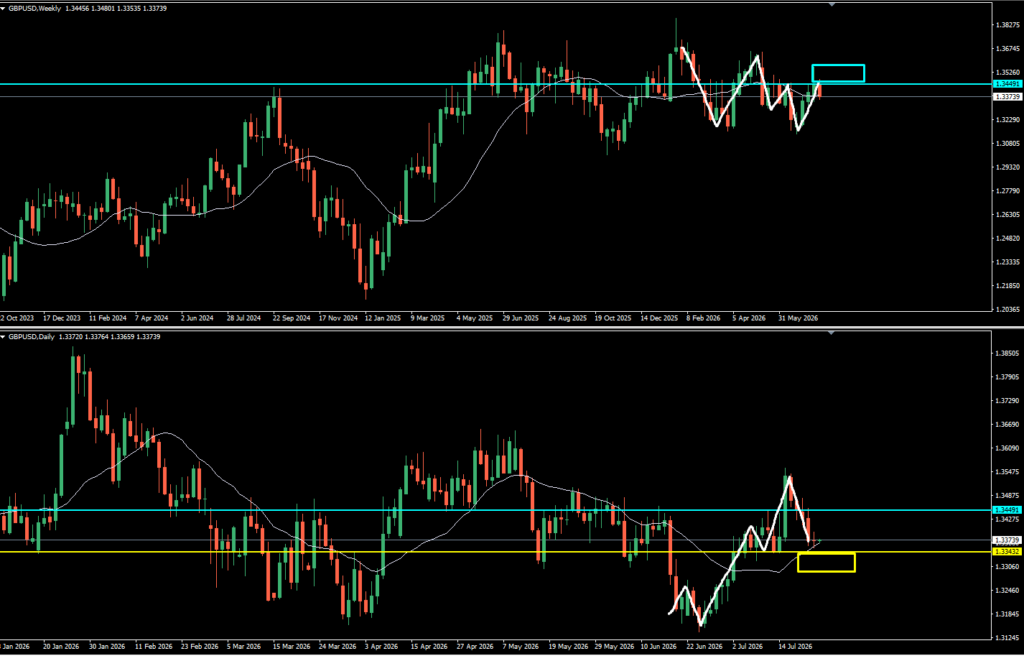Click the divider between weekly and daily charts
The width and height of the screenshot is (1024, 656).
512,327
